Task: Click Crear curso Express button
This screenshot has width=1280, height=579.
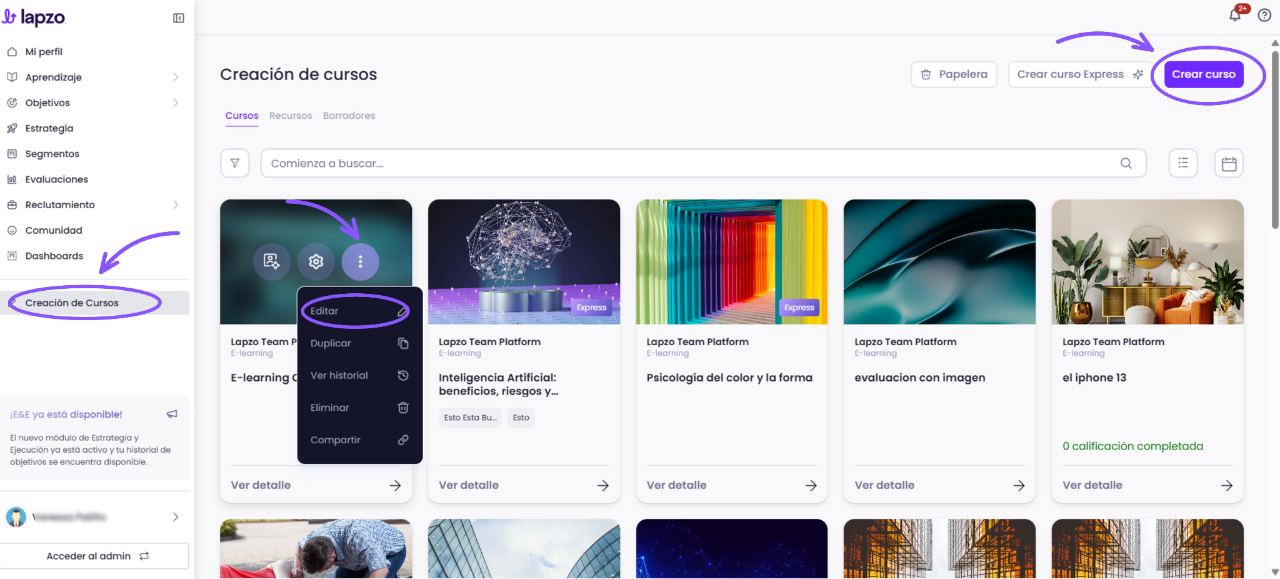Action: [1080, 74]
